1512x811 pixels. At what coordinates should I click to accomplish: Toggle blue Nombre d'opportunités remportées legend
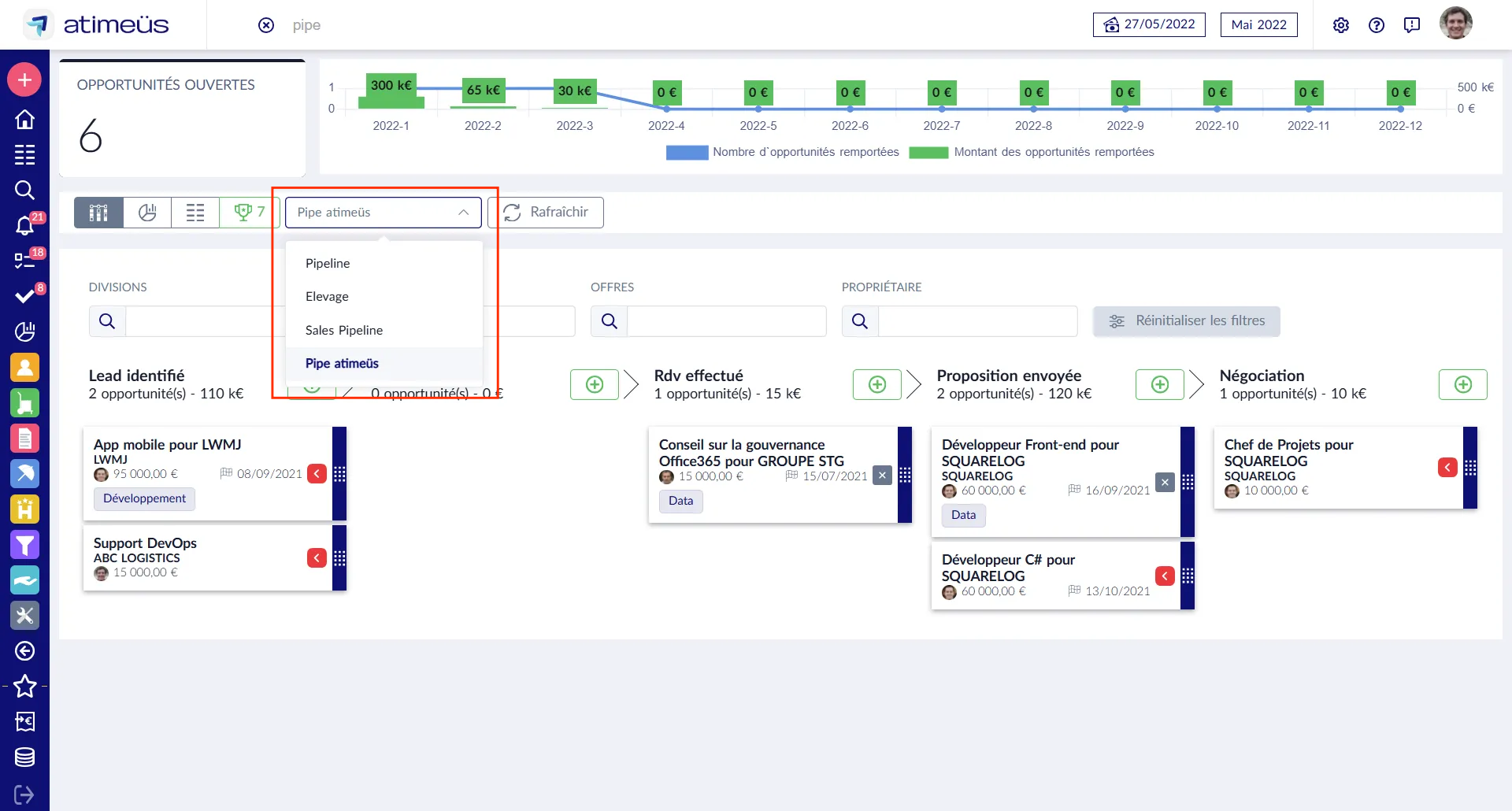pyautogui.click(x=783, y=152)
